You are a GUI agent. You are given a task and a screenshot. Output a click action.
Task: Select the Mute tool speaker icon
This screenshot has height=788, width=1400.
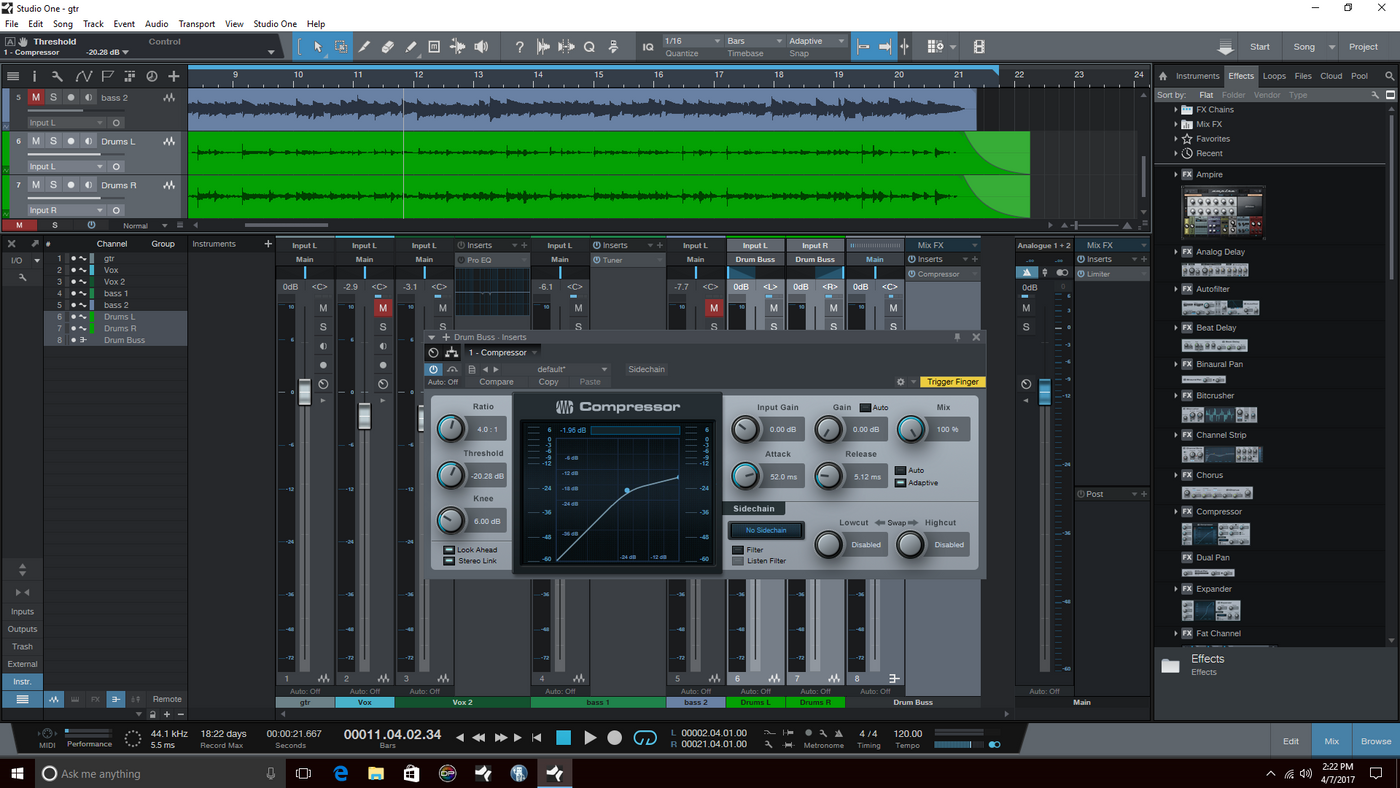coord(481,47)
